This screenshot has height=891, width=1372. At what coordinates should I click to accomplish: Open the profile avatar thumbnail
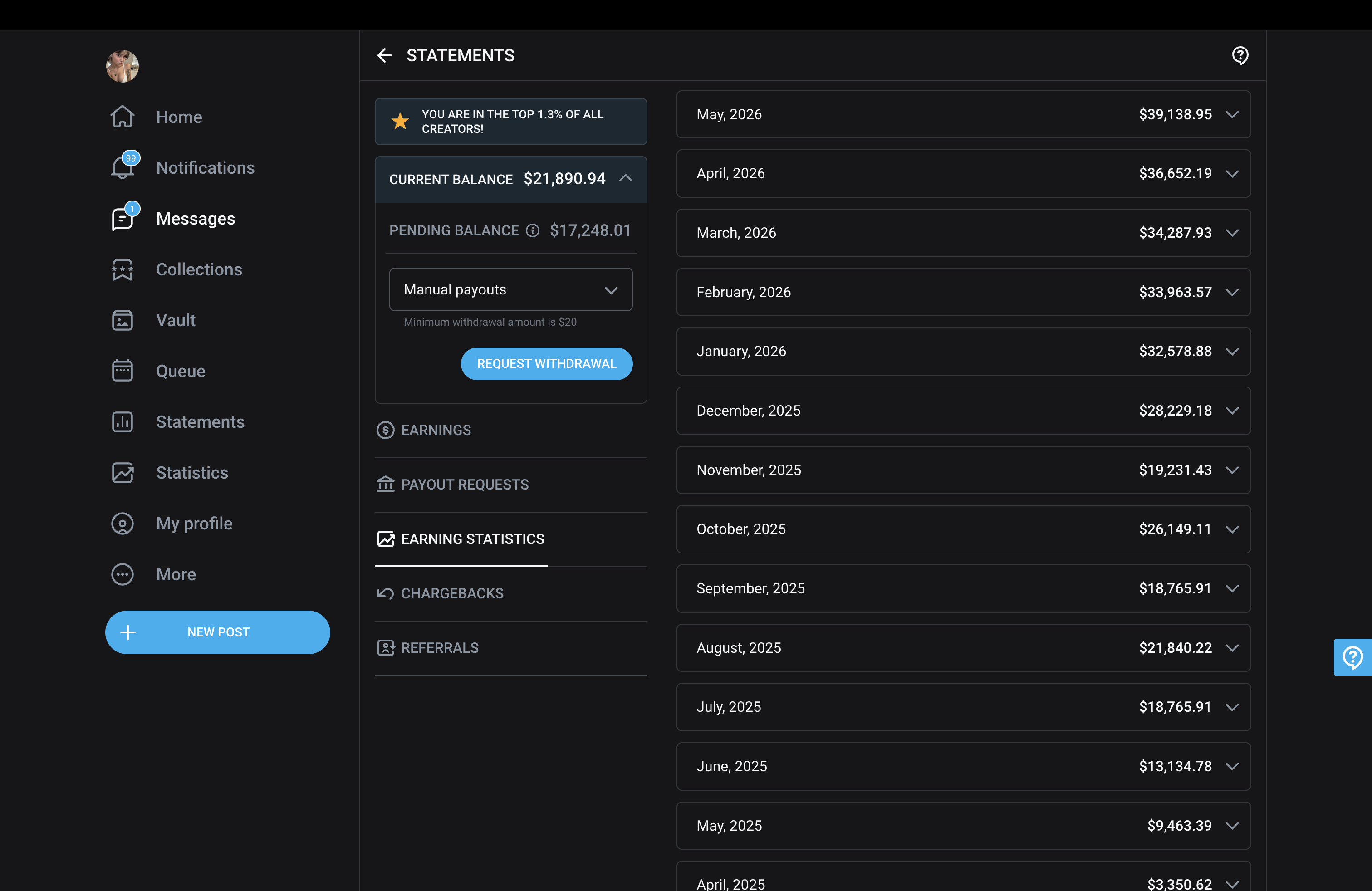[x=123, y=66]
